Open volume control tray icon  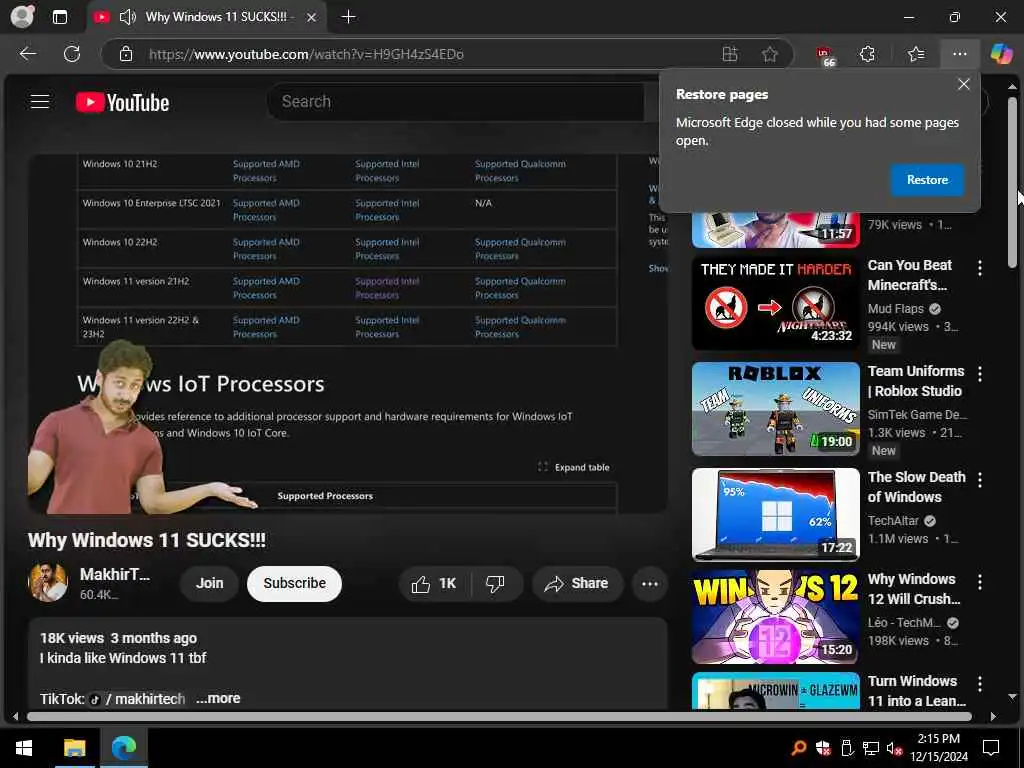click(x=894, y=748)
